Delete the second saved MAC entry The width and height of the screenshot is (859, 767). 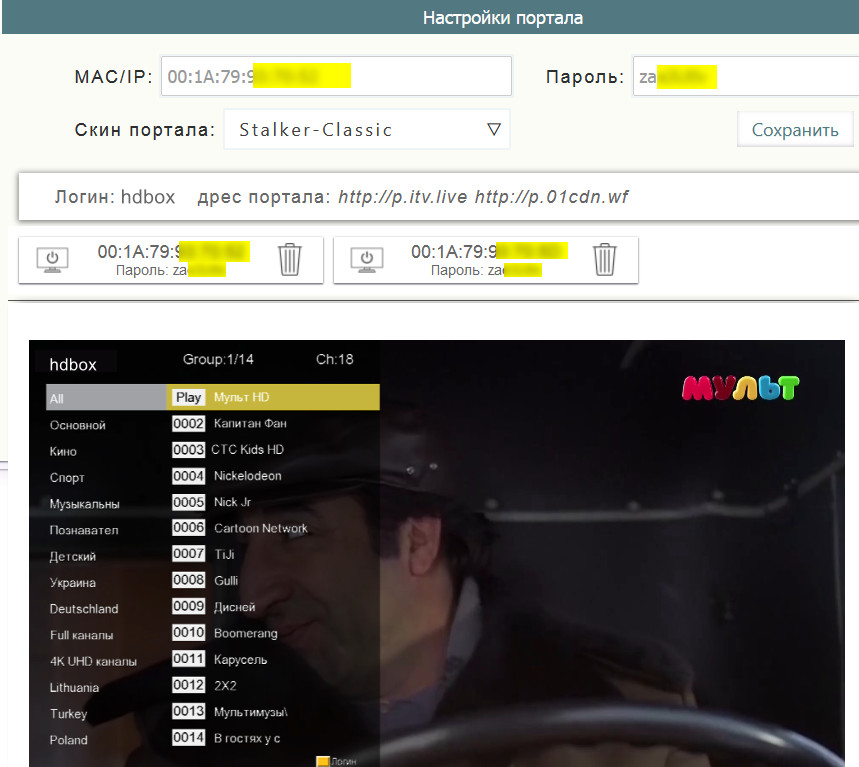605,260
